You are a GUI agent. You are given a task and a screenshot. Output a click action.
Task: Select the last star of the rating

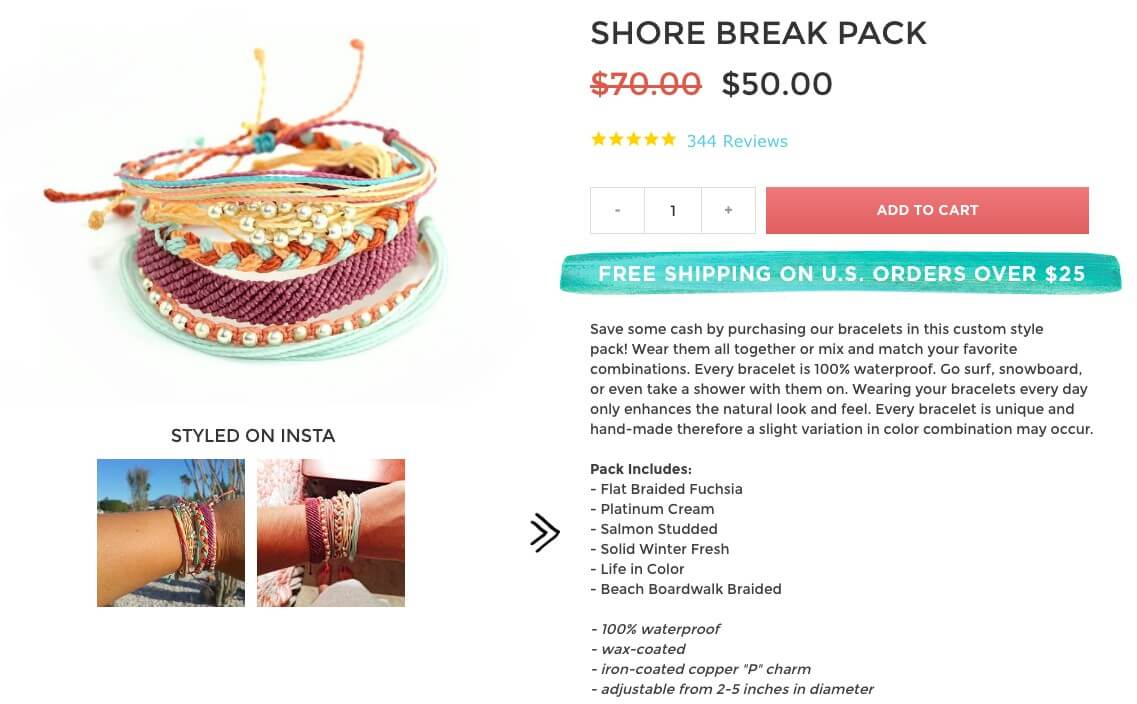point(668,139)
